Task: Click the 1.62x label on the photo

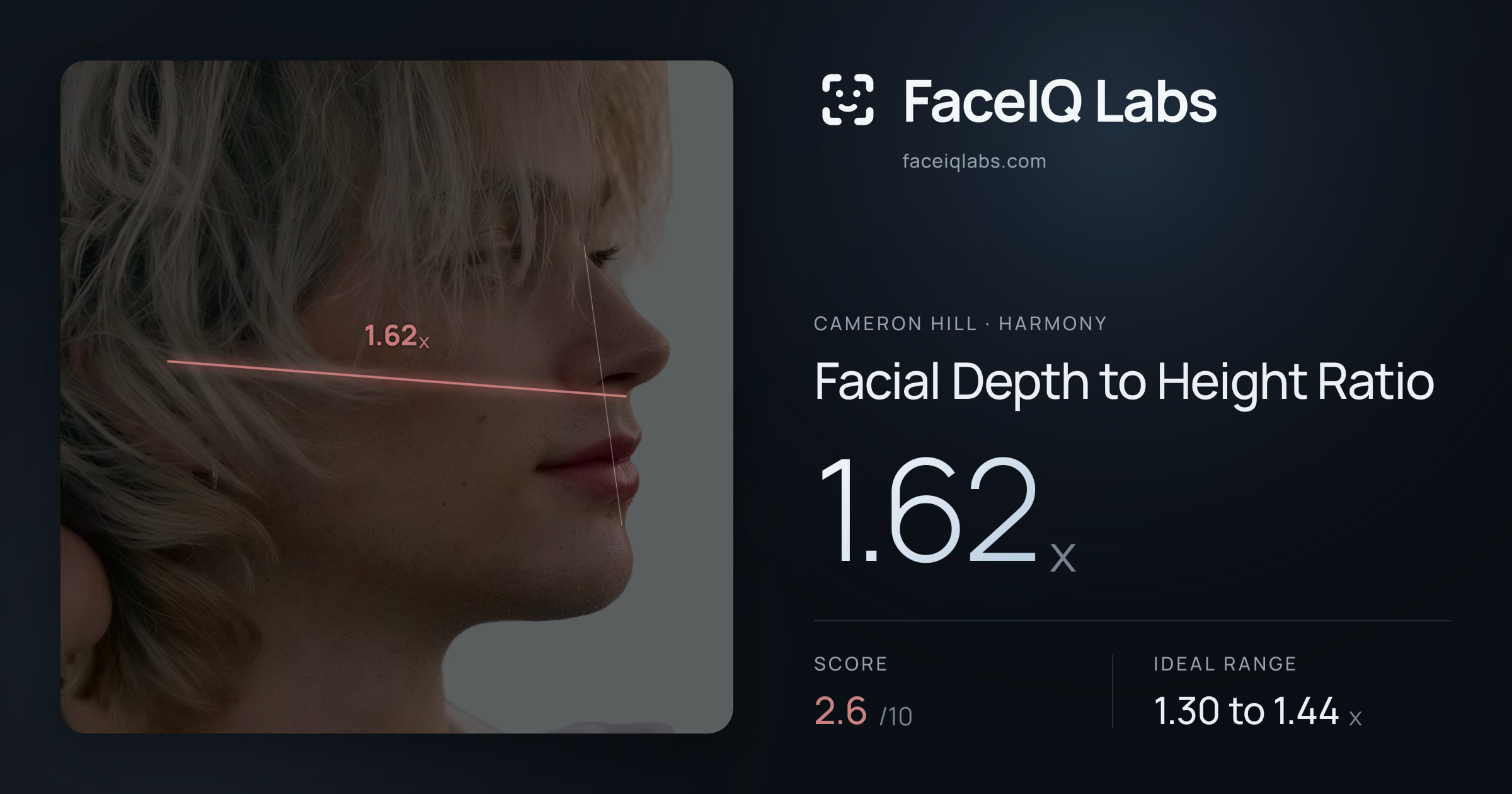Action: coord(397,336)
